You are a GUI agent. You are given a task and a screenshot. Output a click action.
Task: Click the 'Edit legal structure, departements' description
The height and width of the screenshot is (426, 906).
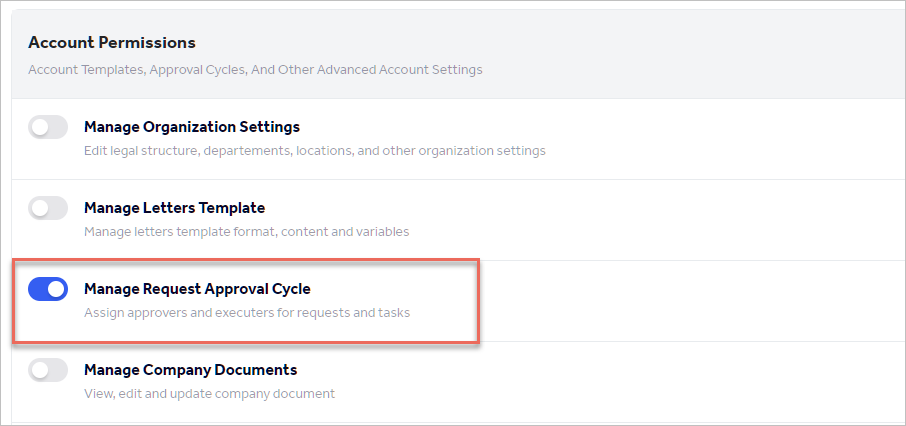click(x=314, y=151)
